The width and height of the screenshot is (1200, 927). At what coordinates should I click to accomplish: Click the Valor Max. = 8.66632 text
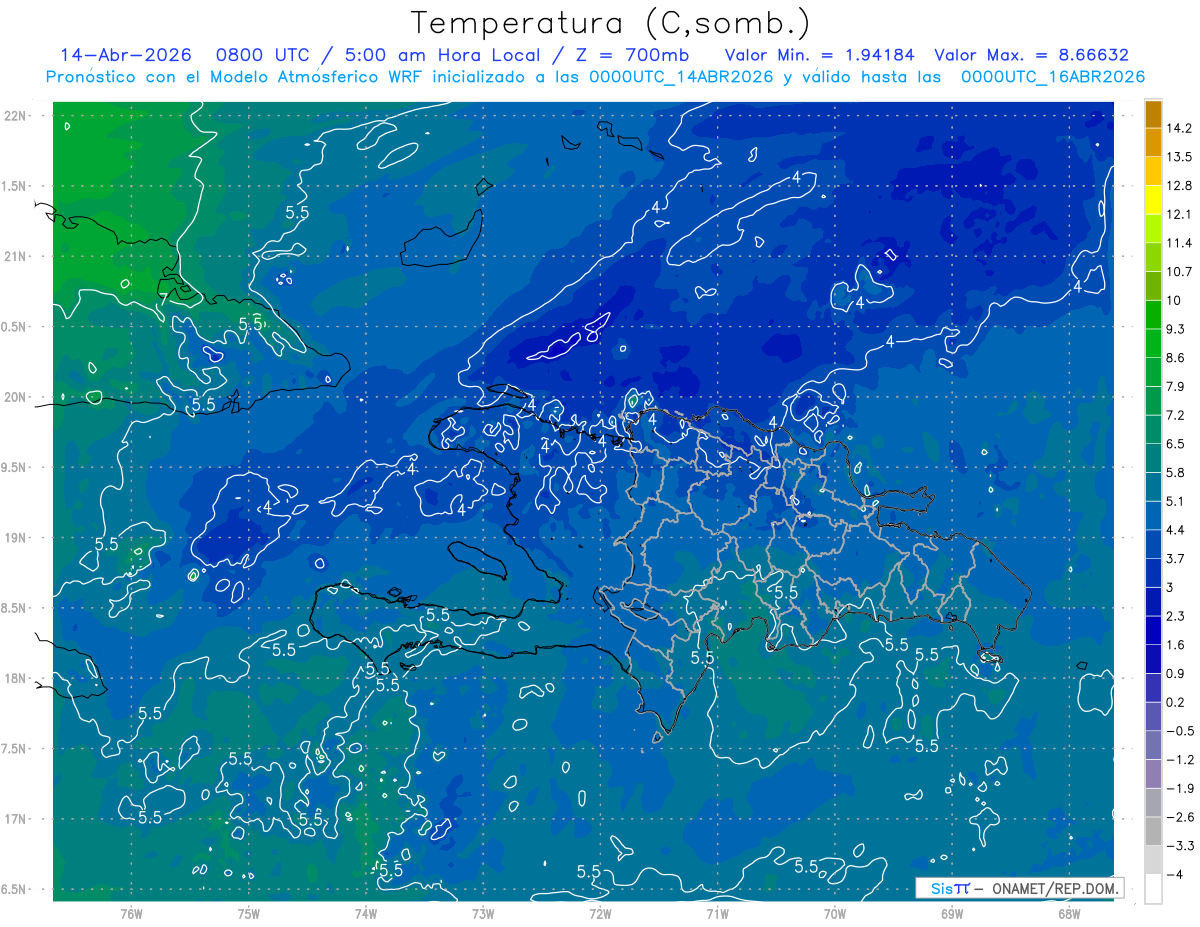click(x=1031, y=55)
